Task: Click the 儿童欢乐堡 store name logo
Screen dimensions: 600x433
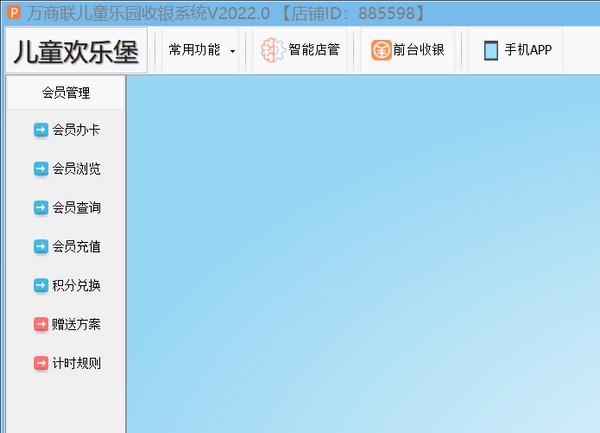Action: [76, 51]
